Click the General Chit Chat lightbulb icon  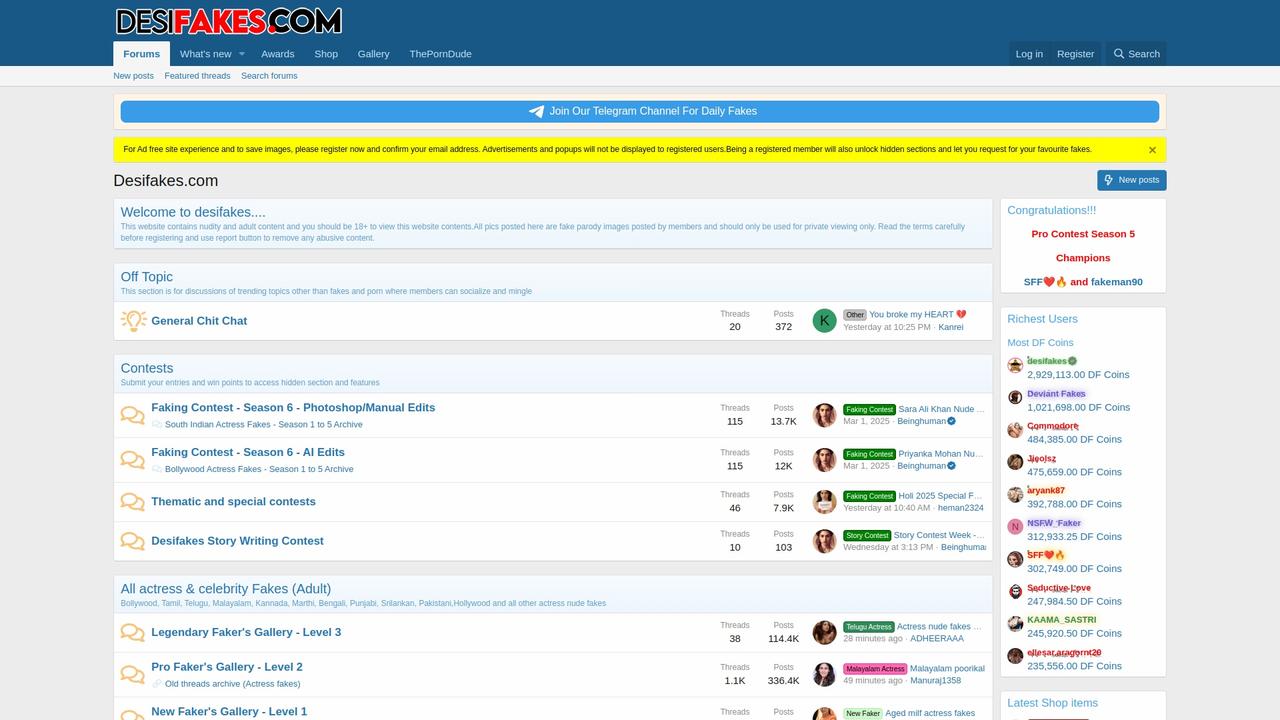click(133, 321)
